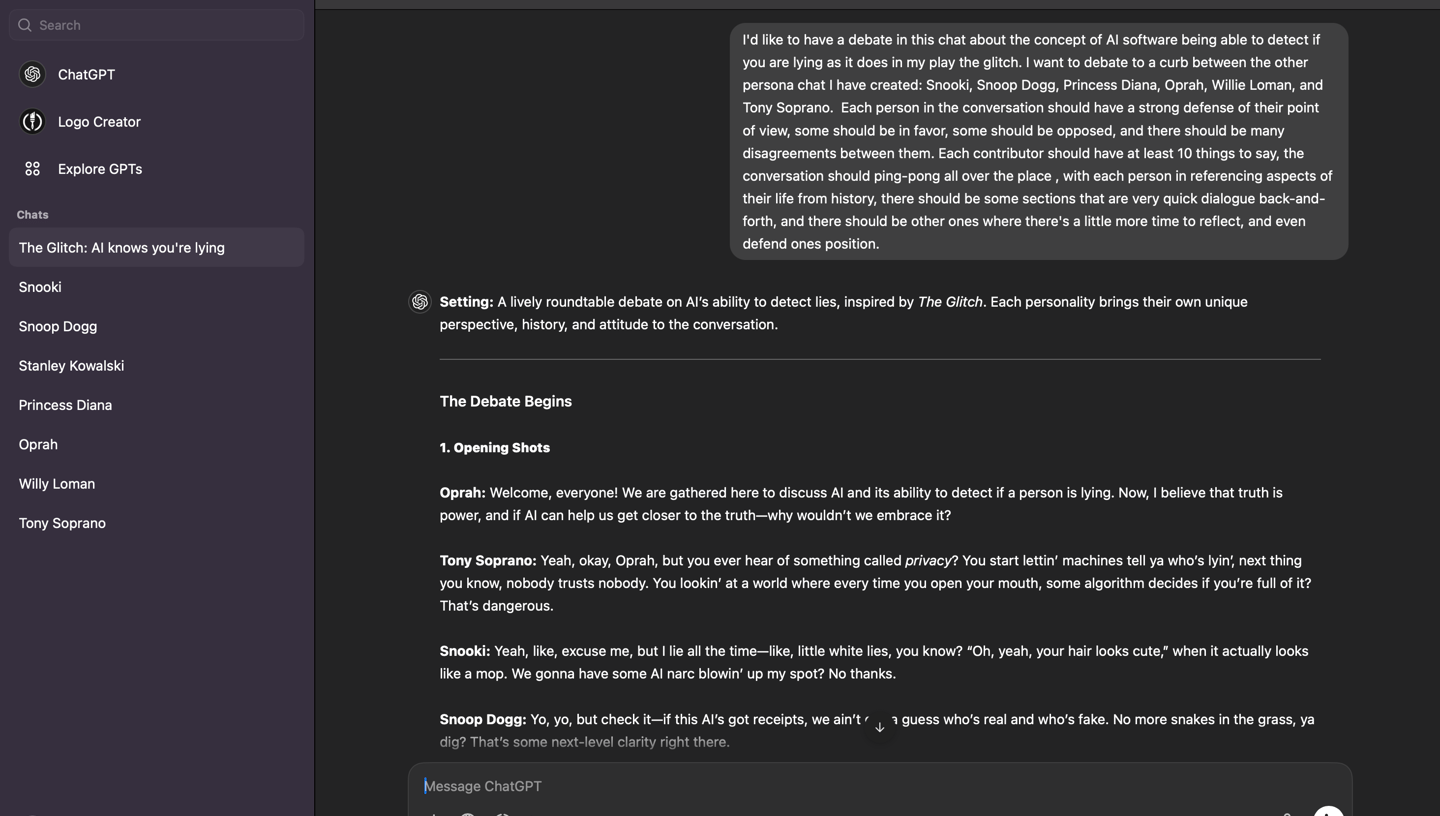
Task: Click the round send button in message box
Action: [x=1328, y=811]
